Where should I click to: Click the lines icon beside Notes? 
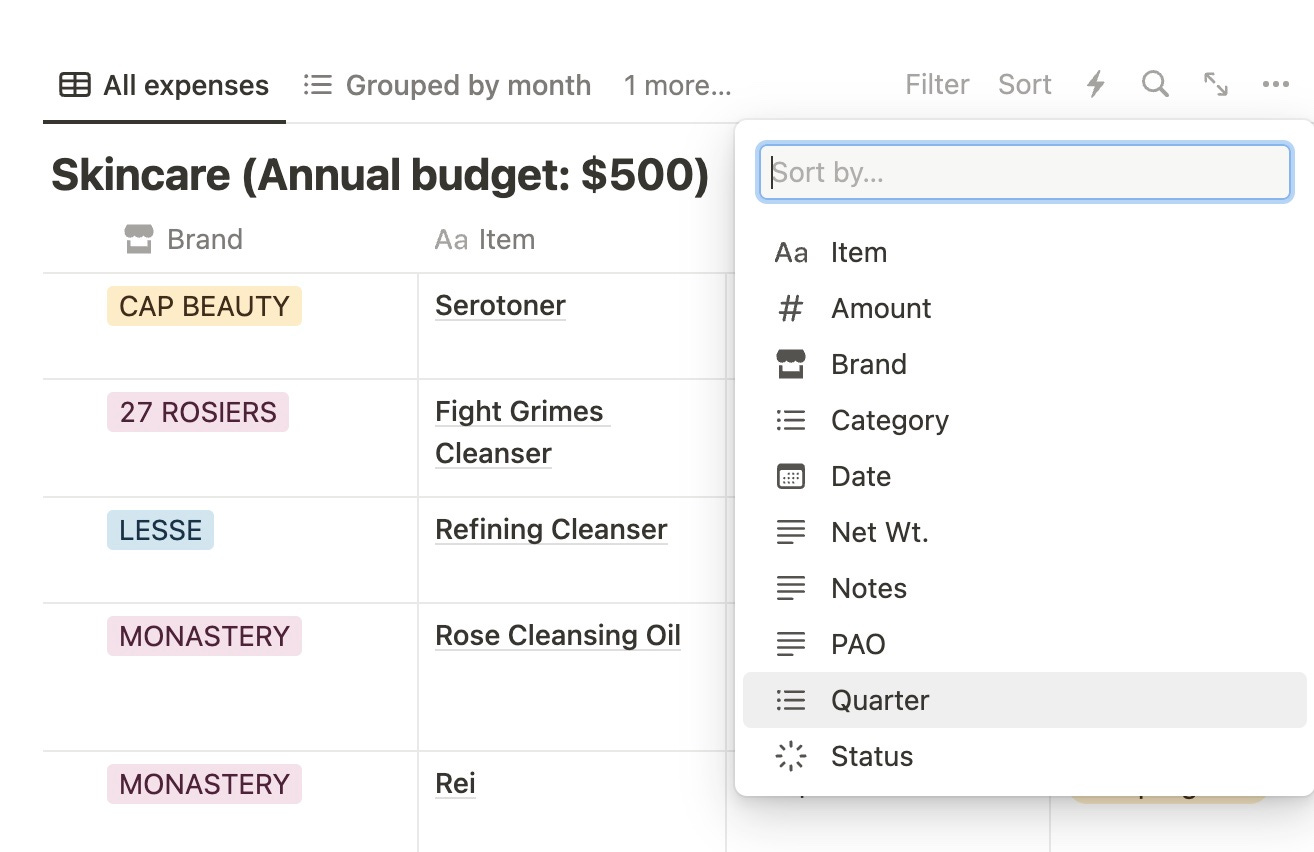[790, 588]
